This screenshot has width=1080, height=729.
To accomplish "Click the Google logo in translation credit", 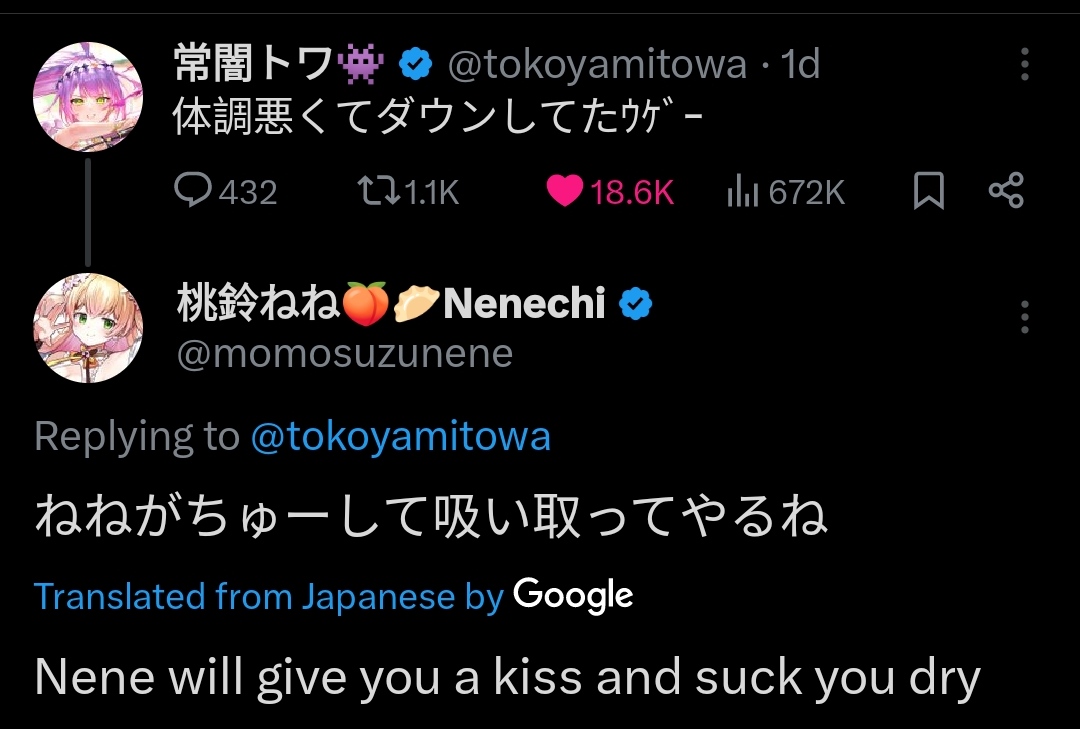I will [573, 595].
